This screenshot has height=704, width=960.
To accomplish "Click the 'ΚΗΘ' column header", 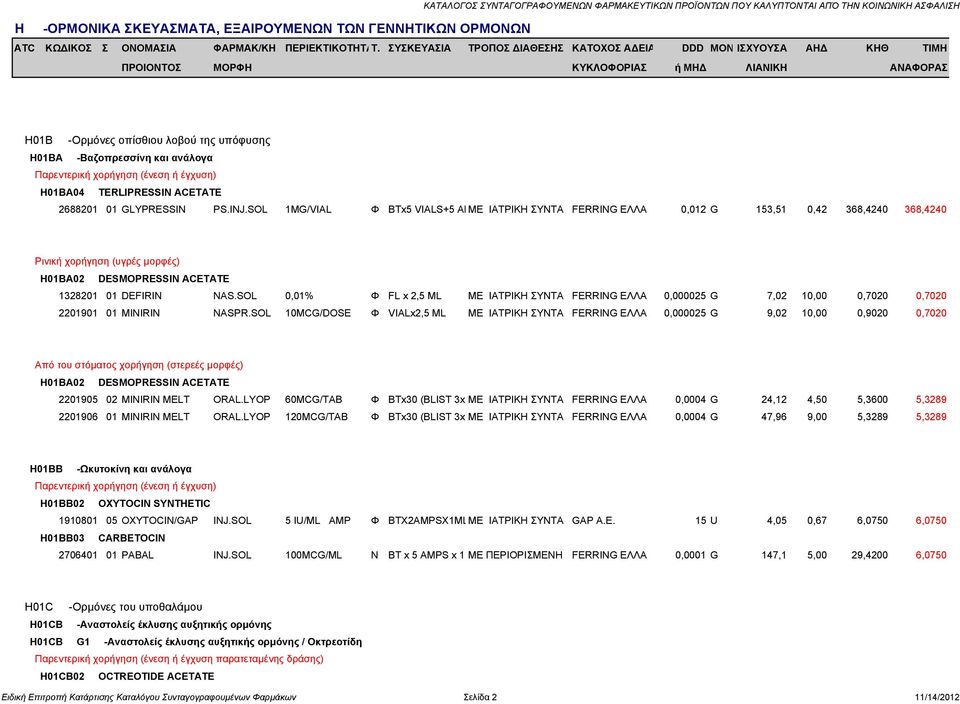I will [877, 48].
